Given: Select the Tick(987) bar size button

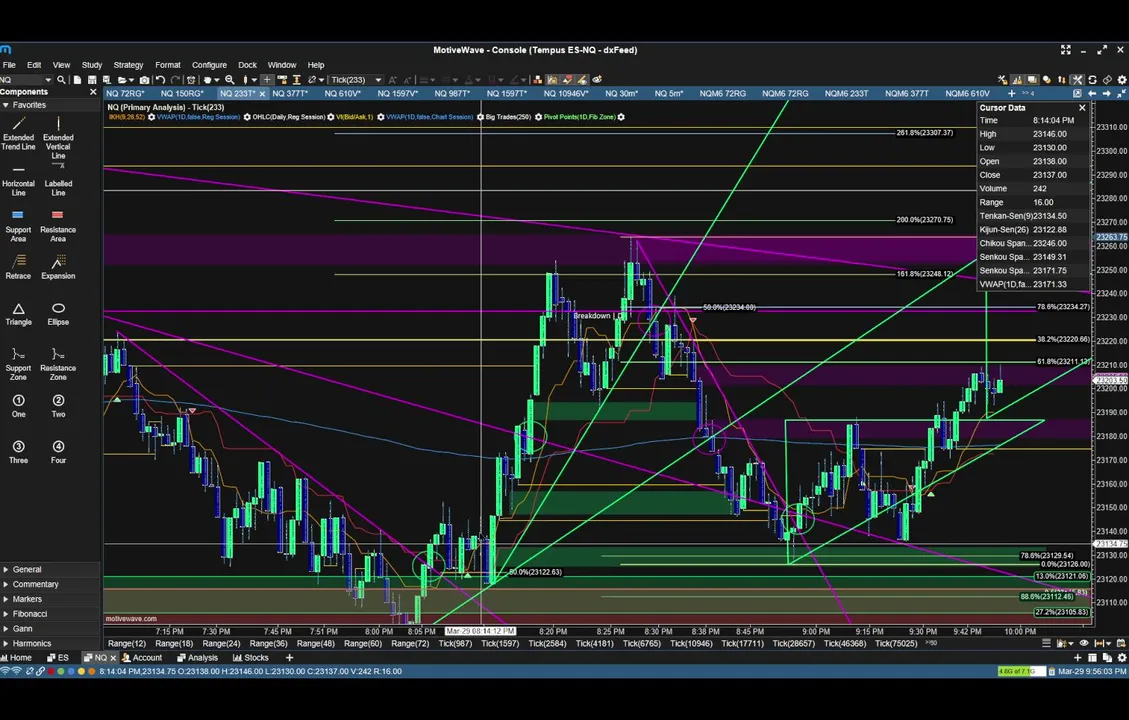Looking at the screenshot, I should click(455, 644).
